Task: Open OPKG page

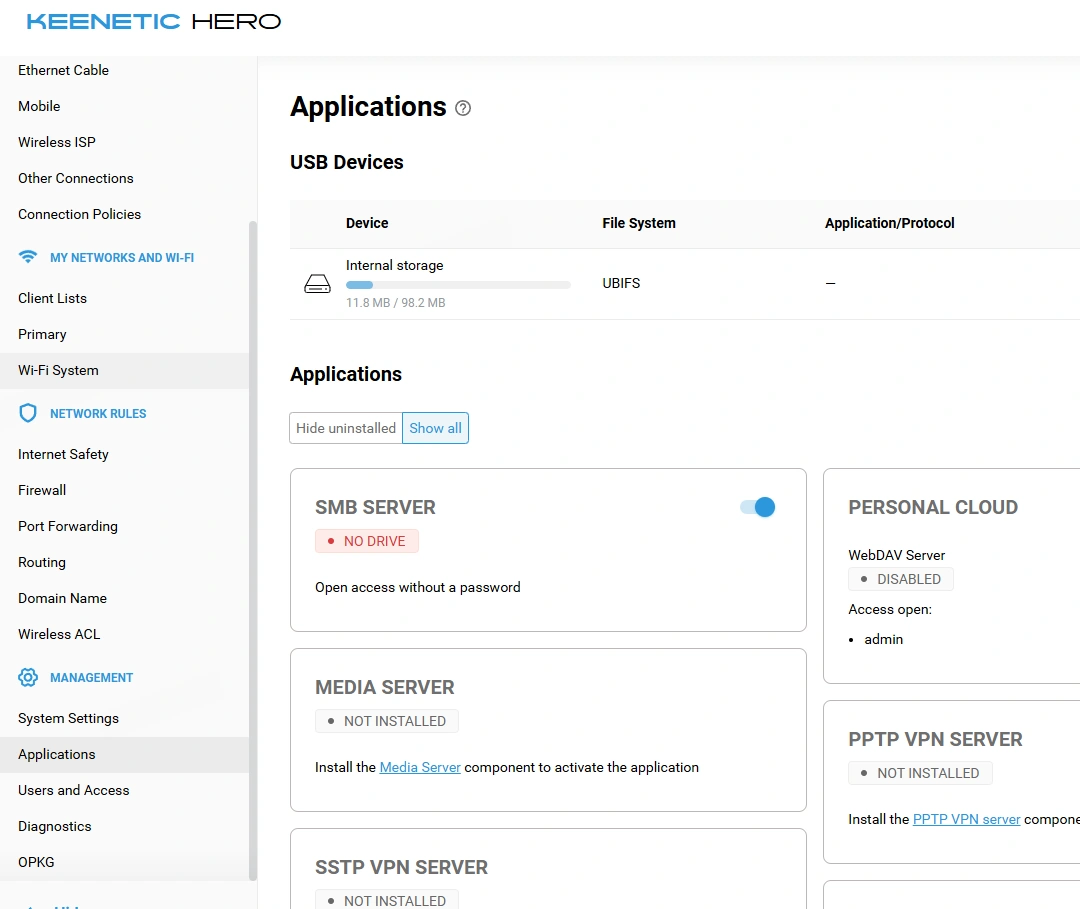Action: tap(36, 862)
